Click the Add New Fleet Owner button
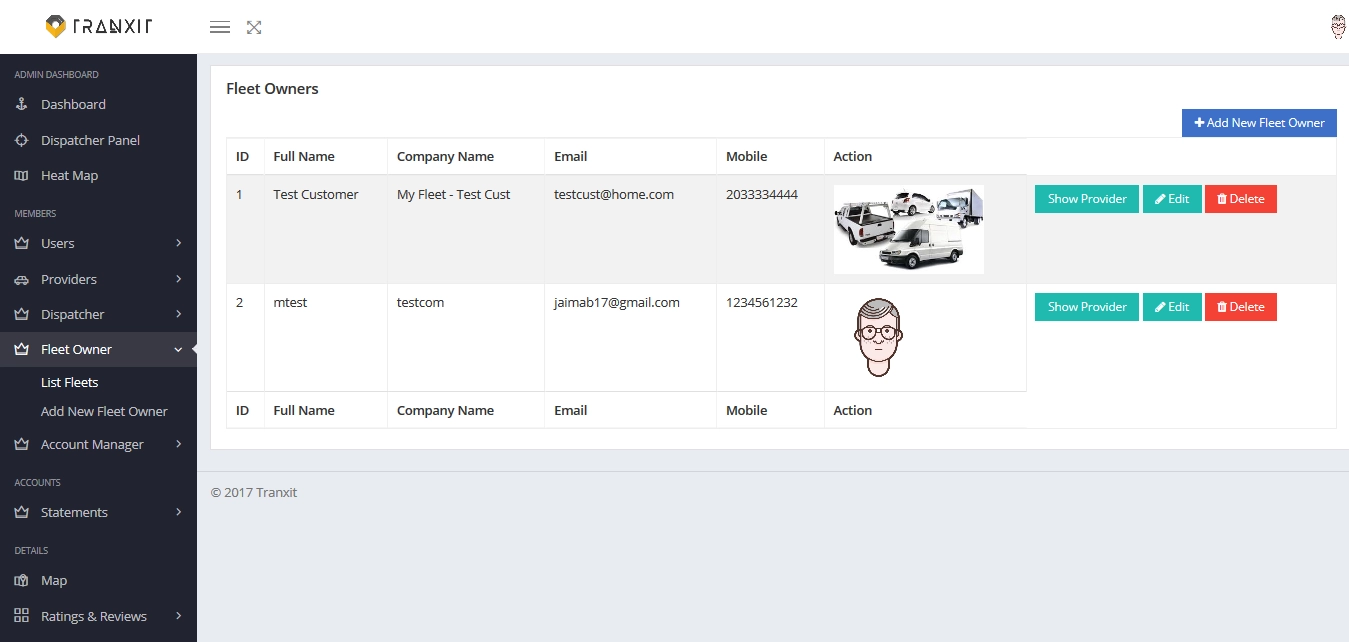 pos(1258,122)
